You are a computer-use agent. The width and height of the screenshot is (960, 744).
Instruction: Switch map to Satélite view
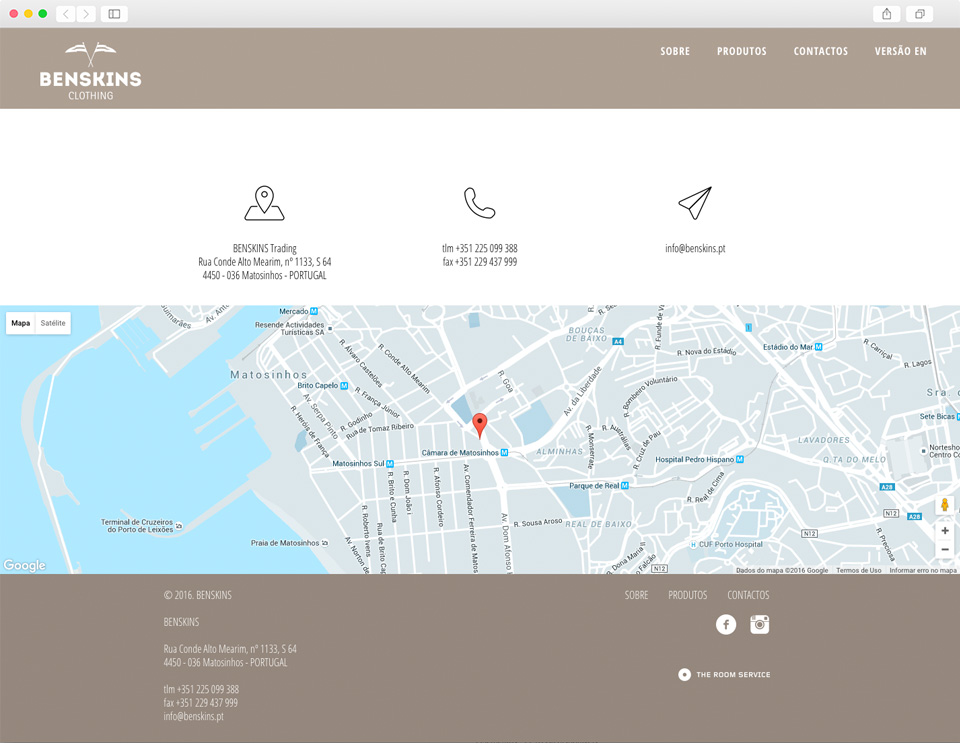coord(53,323)
